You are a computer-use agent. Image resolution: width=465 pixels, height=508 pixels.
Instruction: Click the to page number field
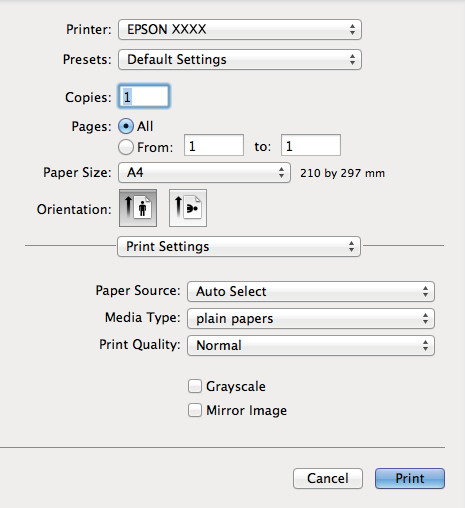pyautogui.click(x=311, y=145)
